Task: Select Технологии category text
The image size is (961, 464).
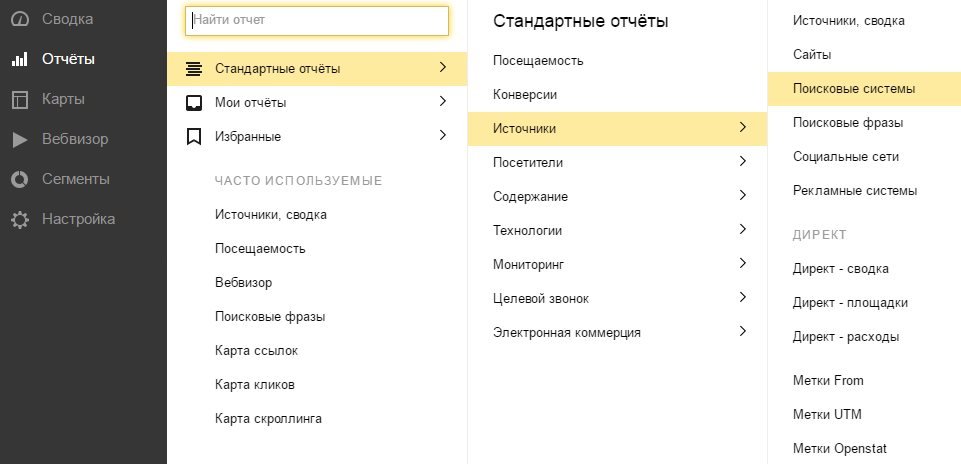Action: pos(527,230)
